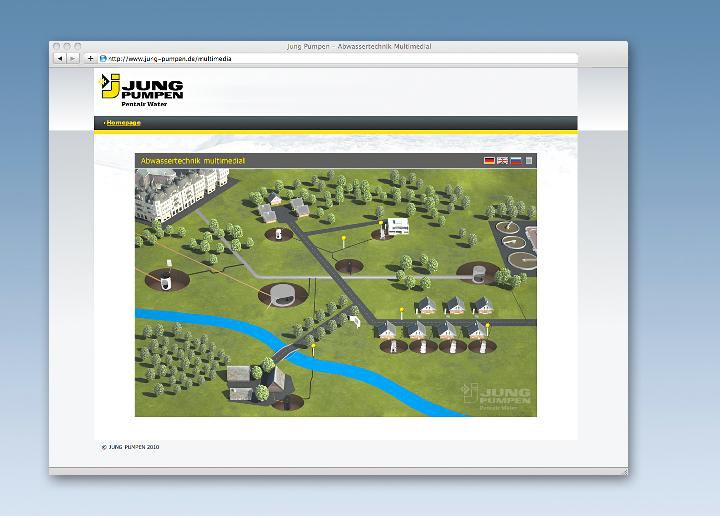Click the yellow alarm lamp by the bridge
Viewport: 720px width, 516px height.
(x=313, y=346)
